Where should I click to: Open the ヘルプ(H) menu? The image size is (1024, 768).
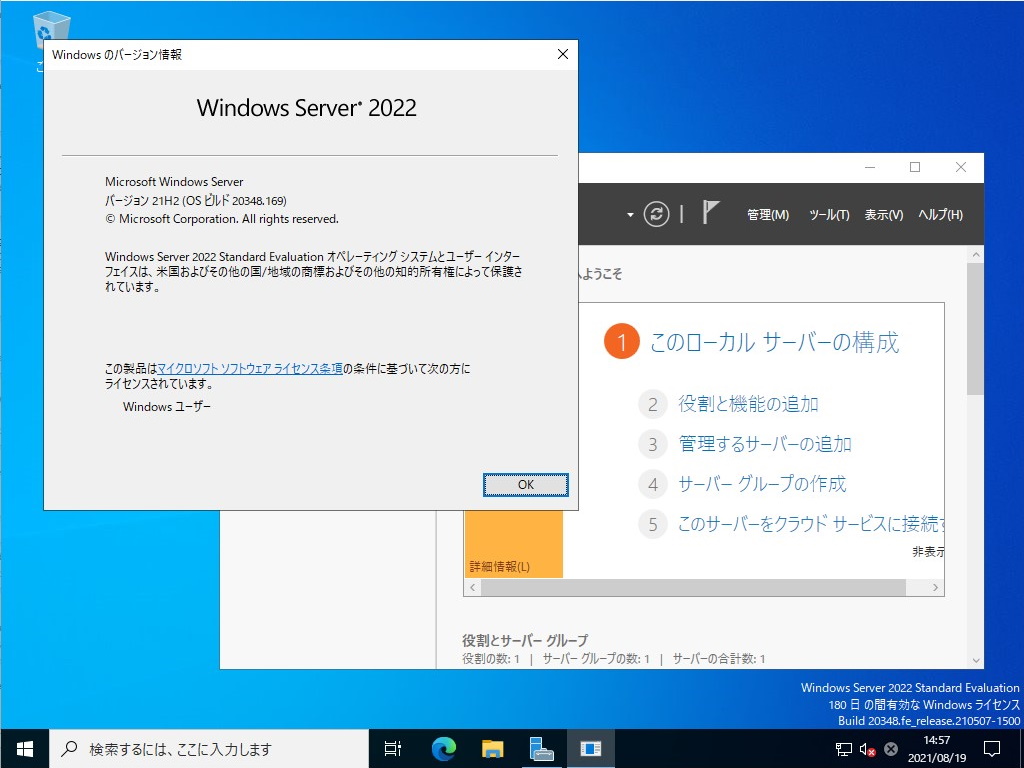coord(941,214)
